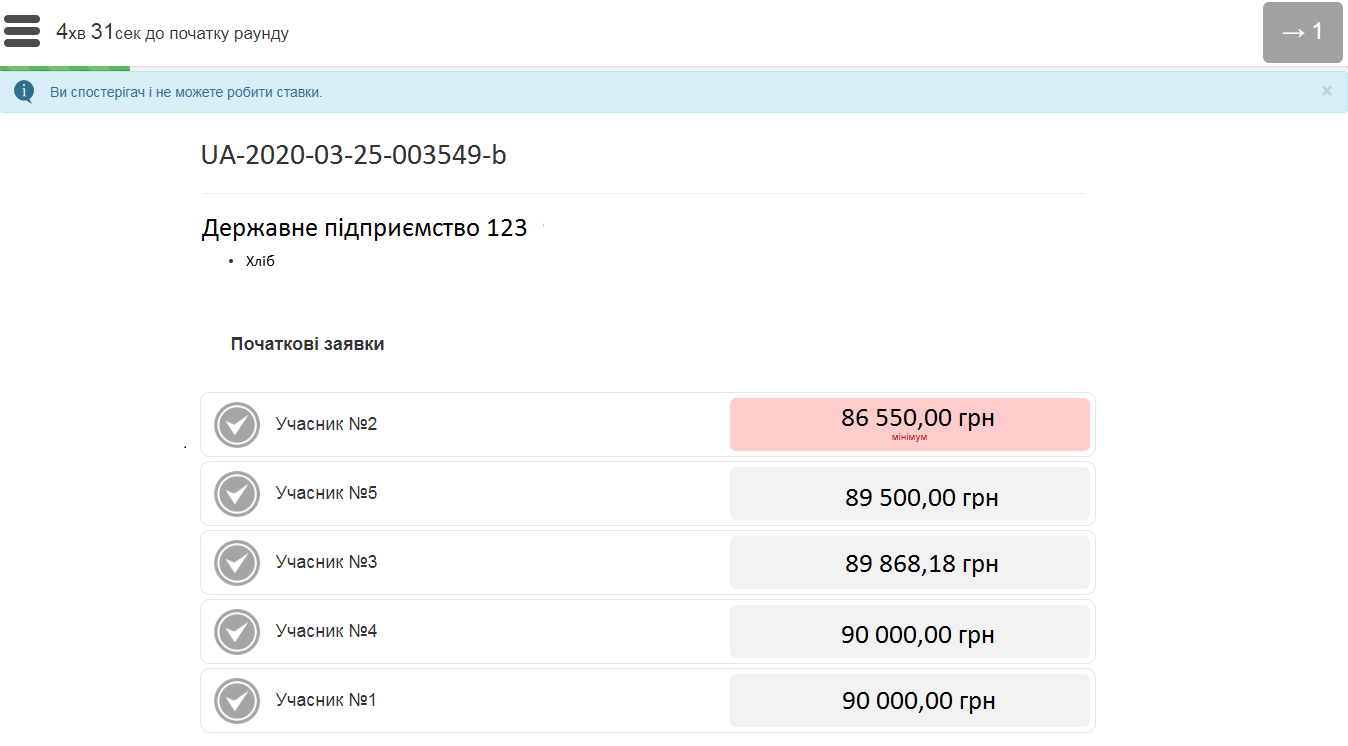Click checkmark icon for Учасник №3
The image size is (1348, 746).
point(237,563)
